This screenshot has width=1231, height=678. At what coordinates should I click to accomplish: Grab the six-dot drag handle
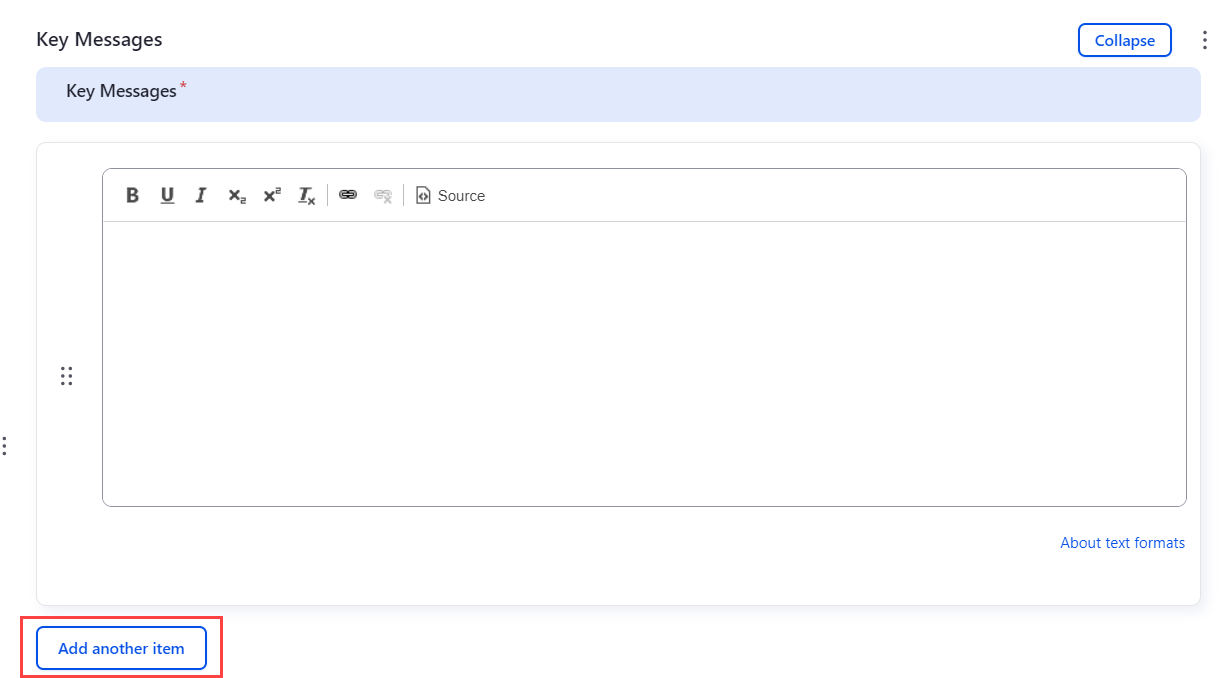(66, 376)
